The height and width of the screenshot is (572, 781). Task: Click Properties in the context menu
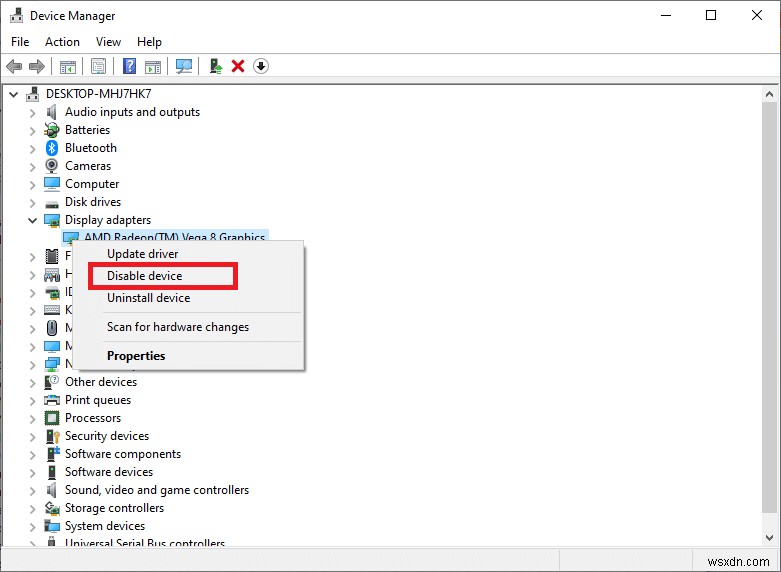tap(136, 356)
